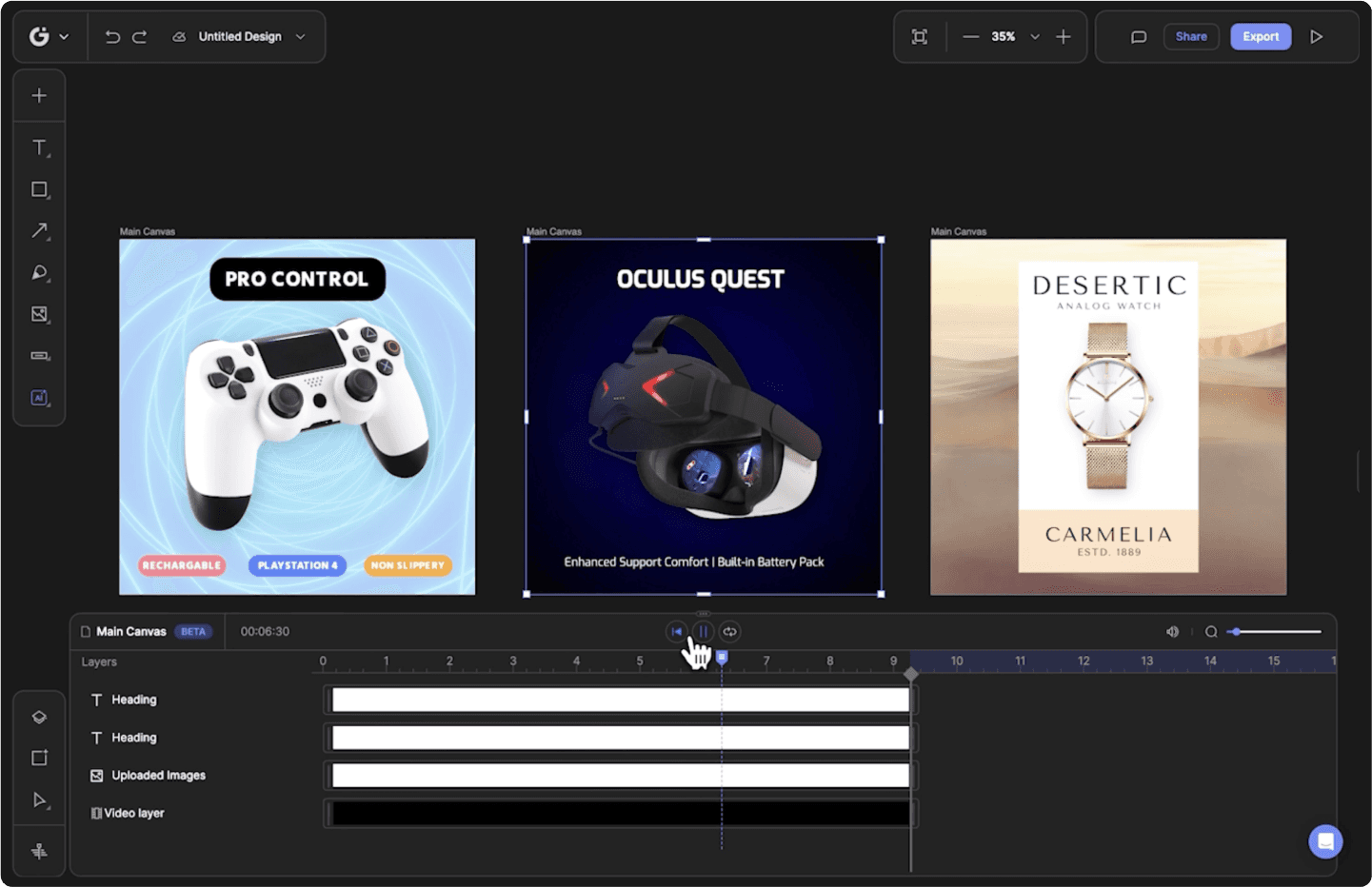Click the preview play icon in the top bar
This screenshot has height=887, width=1372.
[x=1317, y=36]
